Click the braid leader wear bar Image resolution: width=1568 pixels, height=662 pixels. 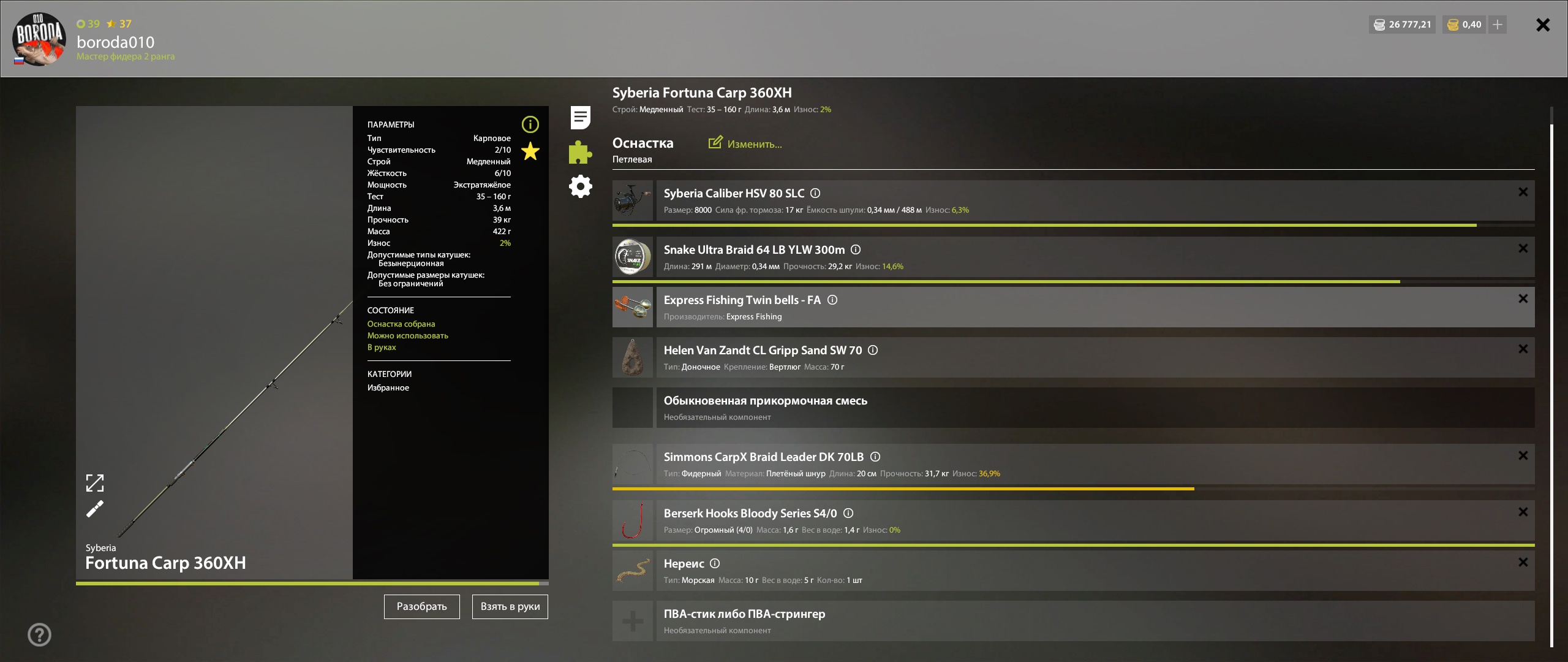coord(1074,489)
